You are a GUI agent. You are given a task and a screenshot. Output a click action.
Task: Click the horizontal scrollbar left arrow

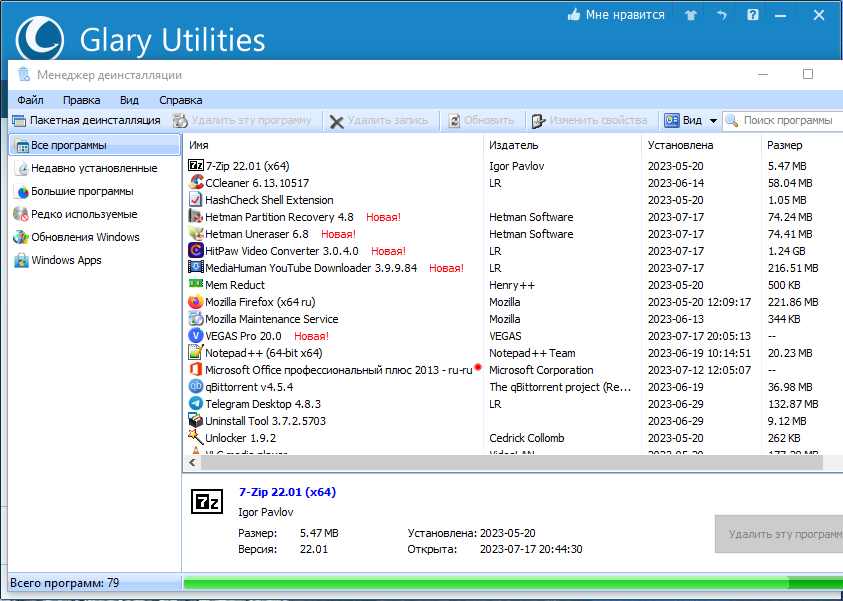click(x=192, y=462)
